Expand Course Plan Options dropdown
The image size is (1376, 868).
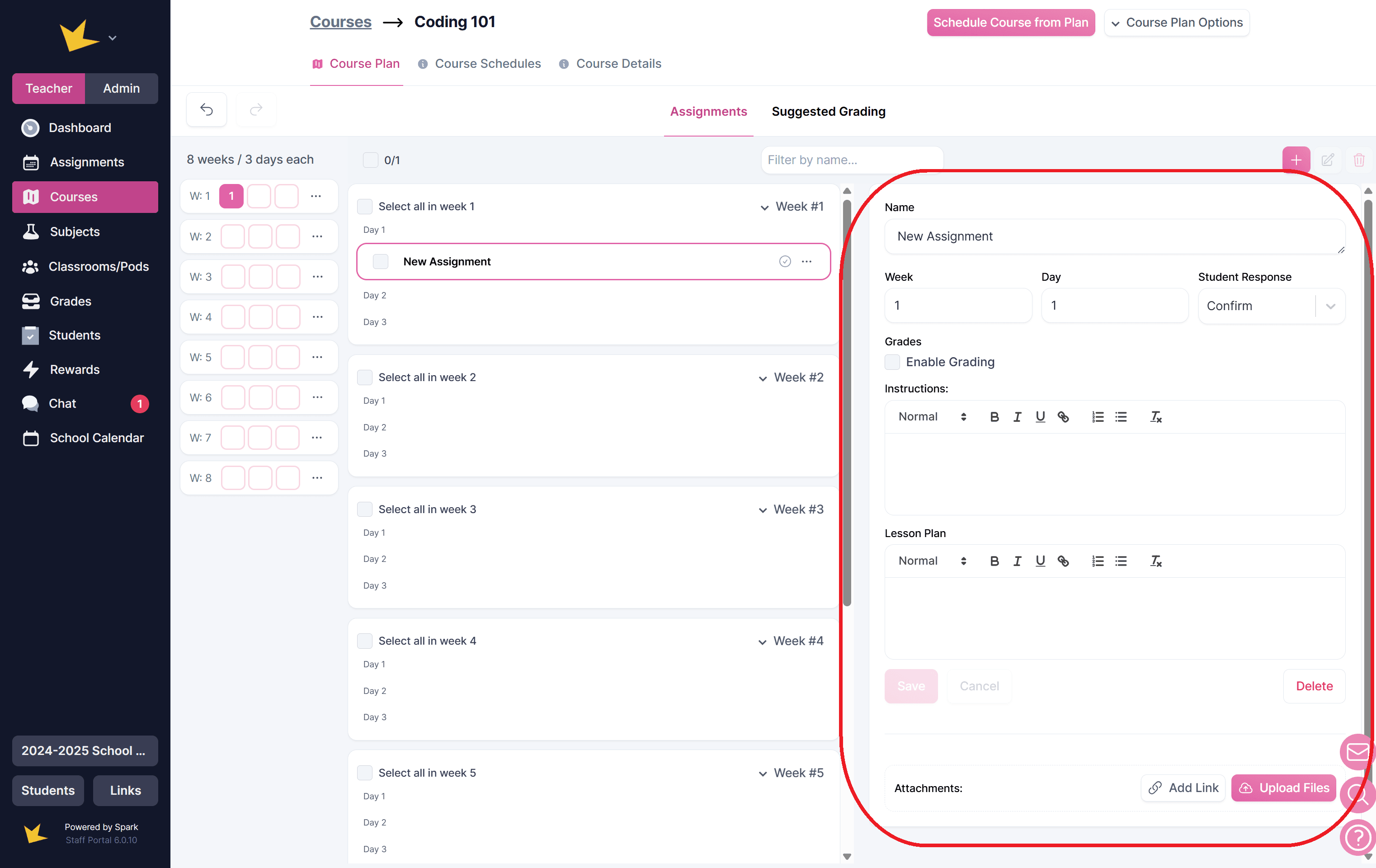[x=1177, y=22]
